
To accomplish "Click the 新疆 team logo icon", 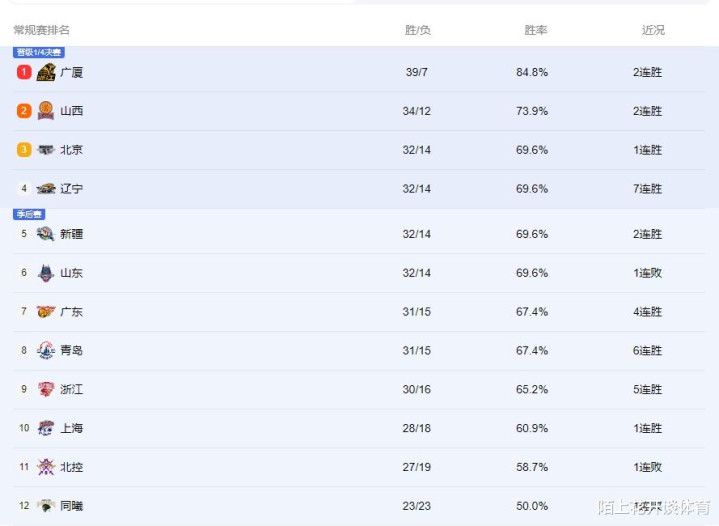I will click(46, 234).
